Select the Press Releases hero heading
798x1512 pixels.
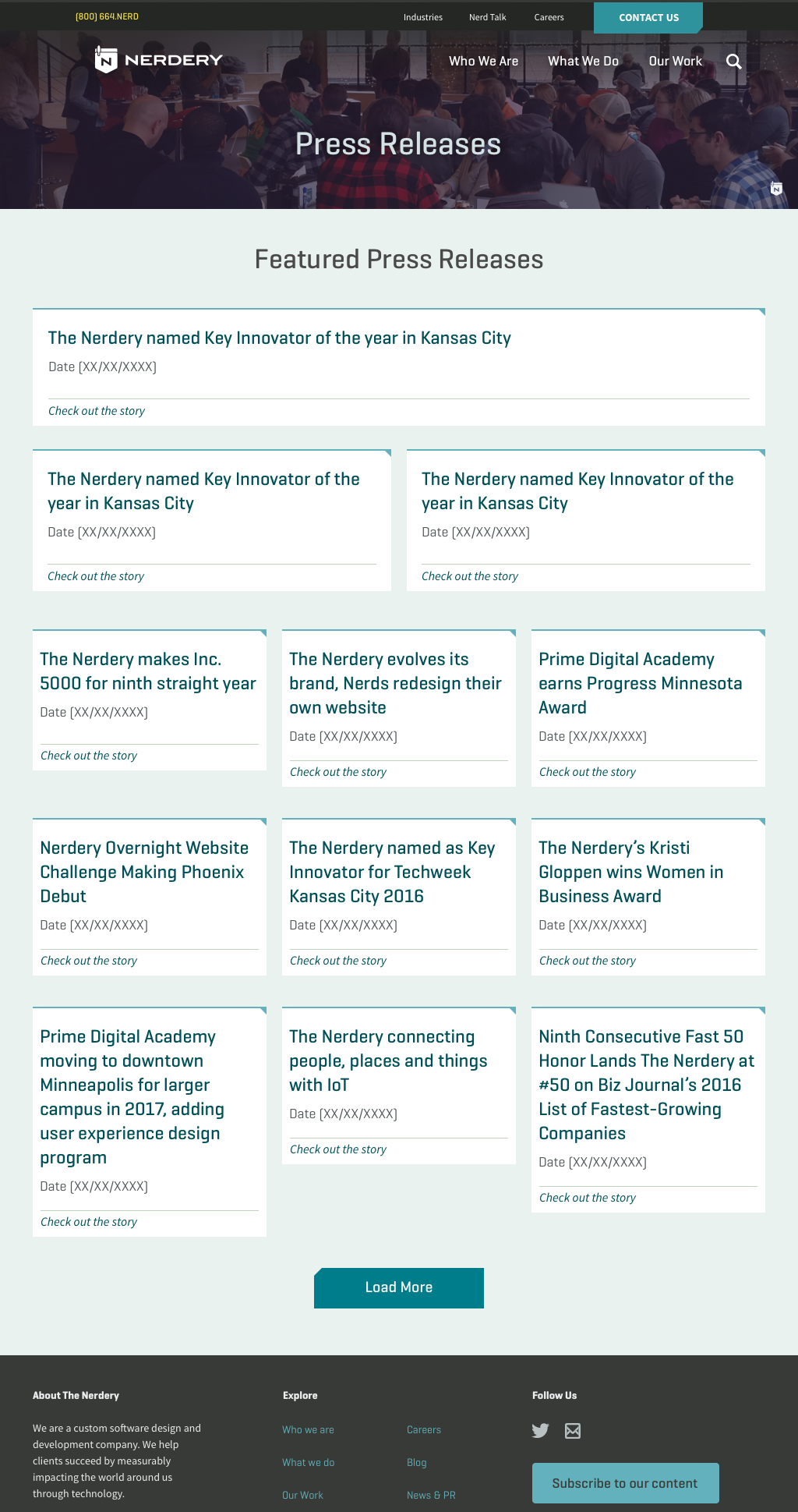coord(398,144)
